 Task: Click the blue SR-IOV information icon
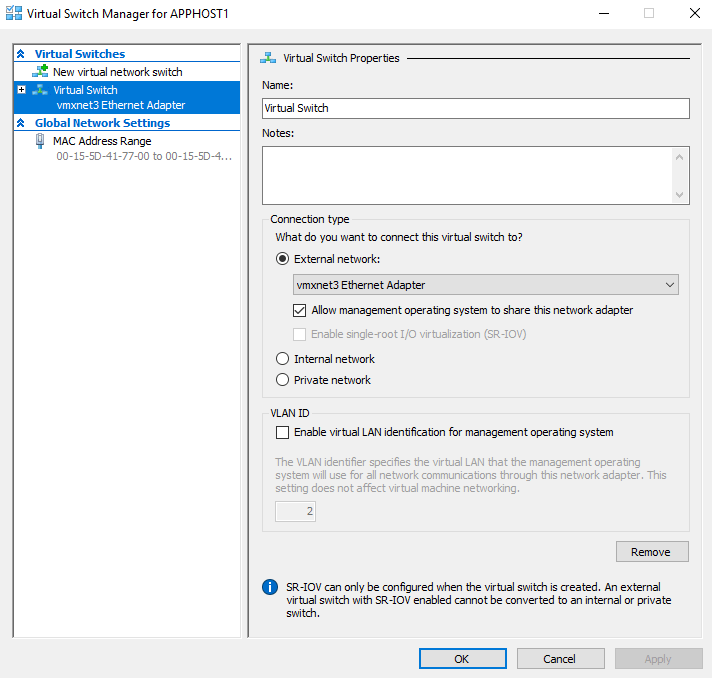pyautogui.click(x=270, y=587)
